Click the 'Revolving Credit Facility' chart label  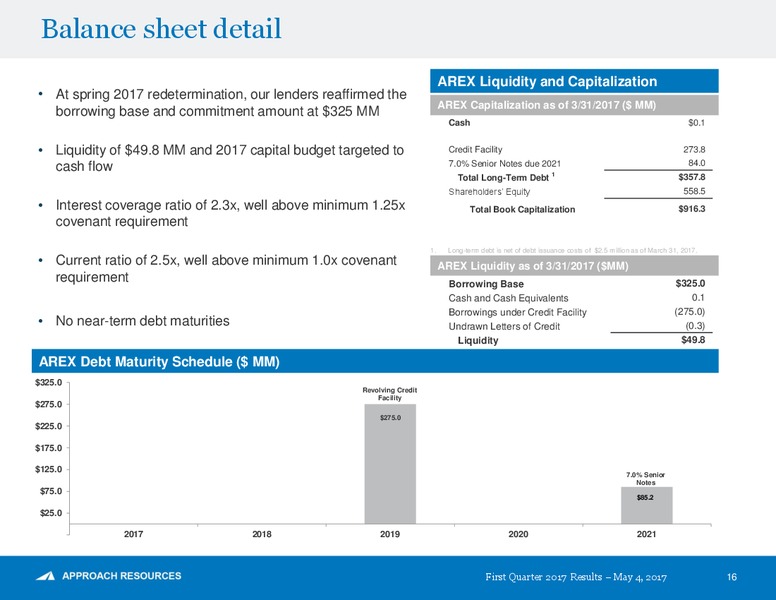pos(390,394)
